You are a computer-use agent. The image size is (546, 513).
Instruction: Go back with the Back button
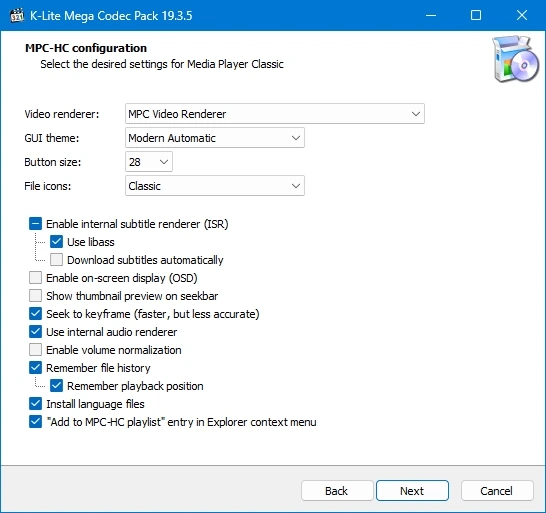pos(337,491)
